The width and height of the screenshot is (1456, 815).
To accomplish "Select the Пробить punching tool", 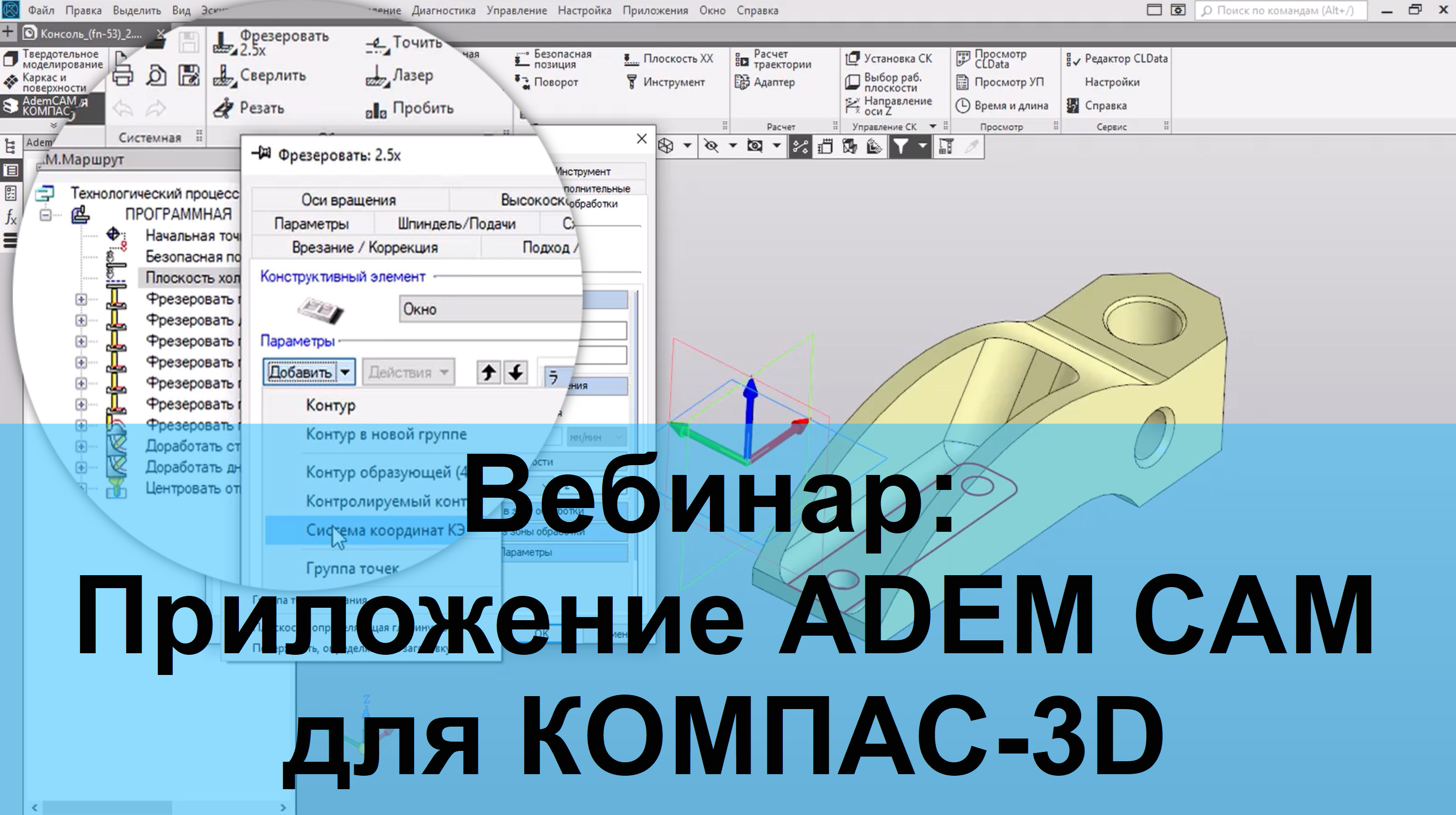I will point(409,108).
